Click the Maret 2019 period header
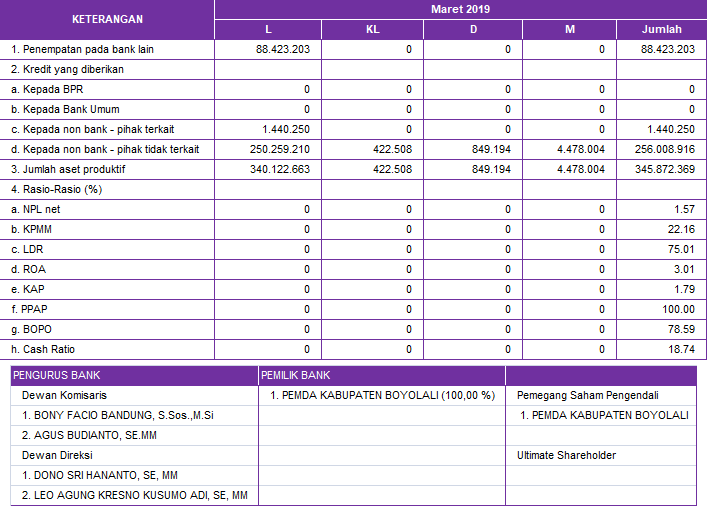The height and width of the screenshot is (507, 707). [460, 9]
